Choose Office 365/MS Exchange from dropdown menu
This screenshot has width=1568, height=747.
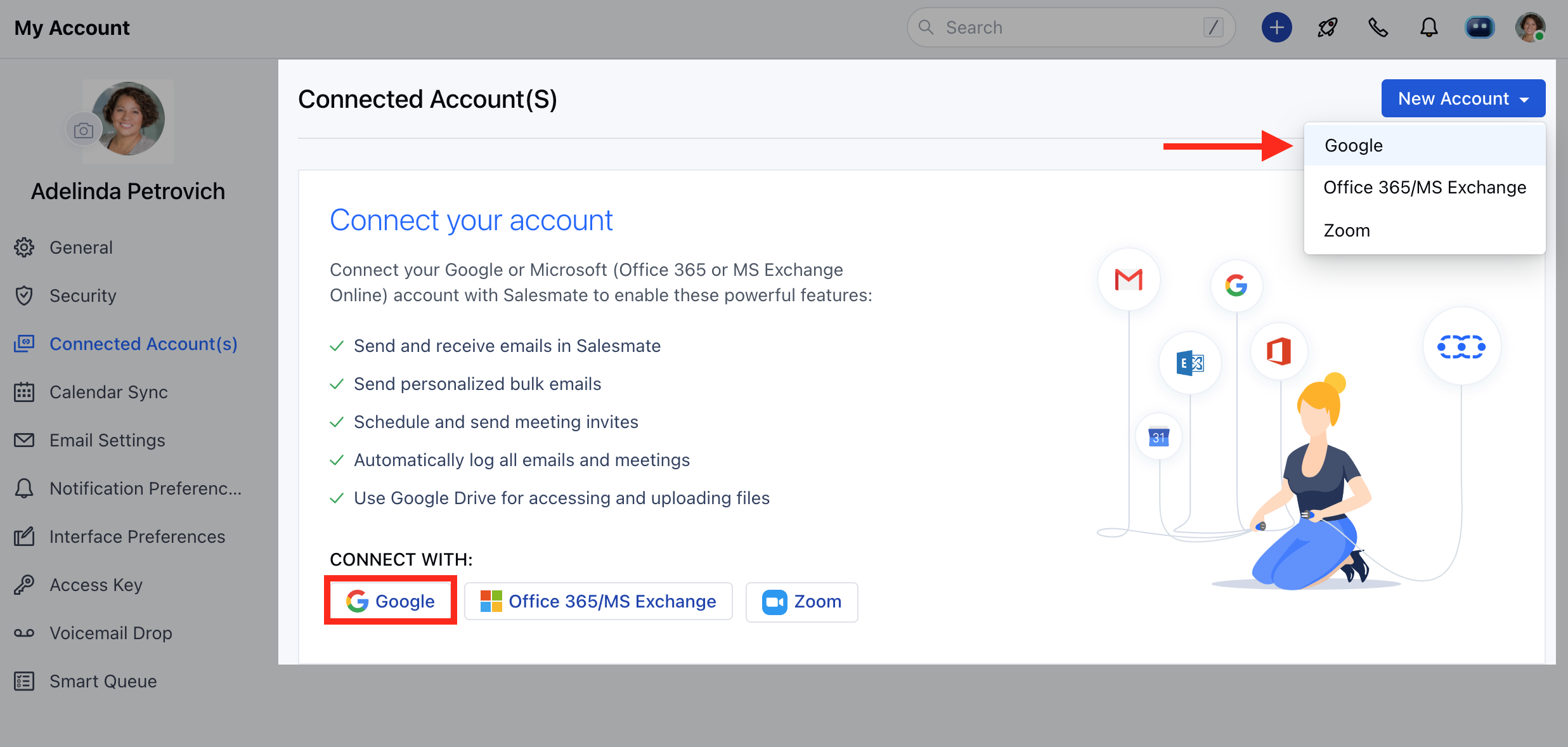(1424, 188)
